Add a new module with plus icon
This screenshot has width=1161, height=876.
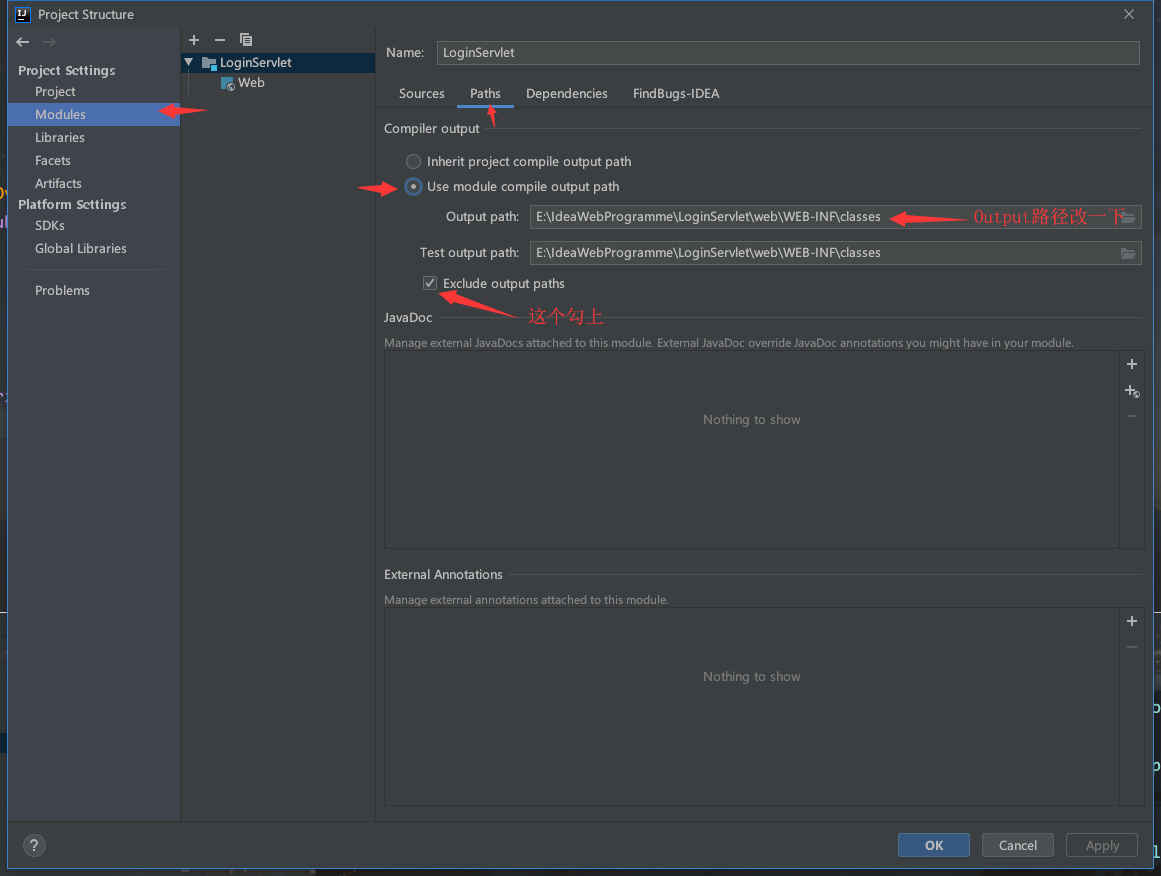pyautogui.click(x=194, y=40)
